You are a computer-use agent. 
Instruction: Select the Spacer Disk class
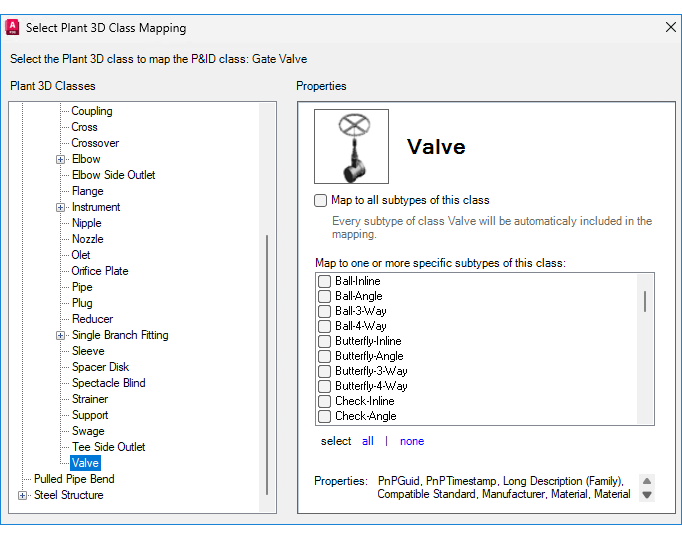point(100,367)
